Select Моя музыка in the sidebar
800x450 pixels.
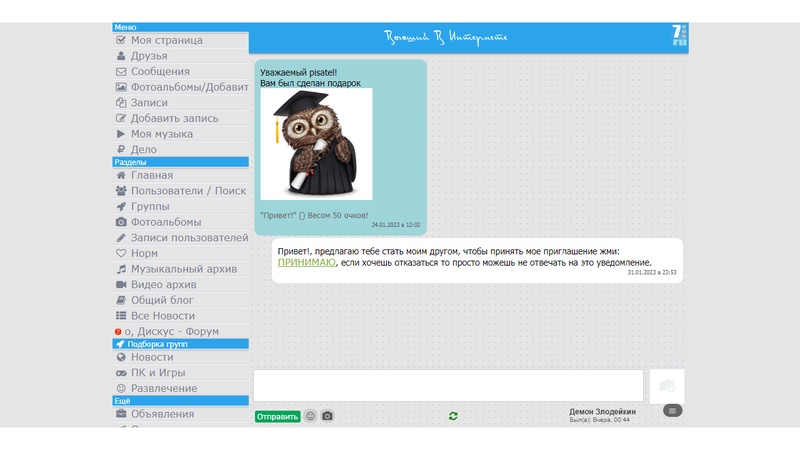pyautogui.click(x=161, y=134)
